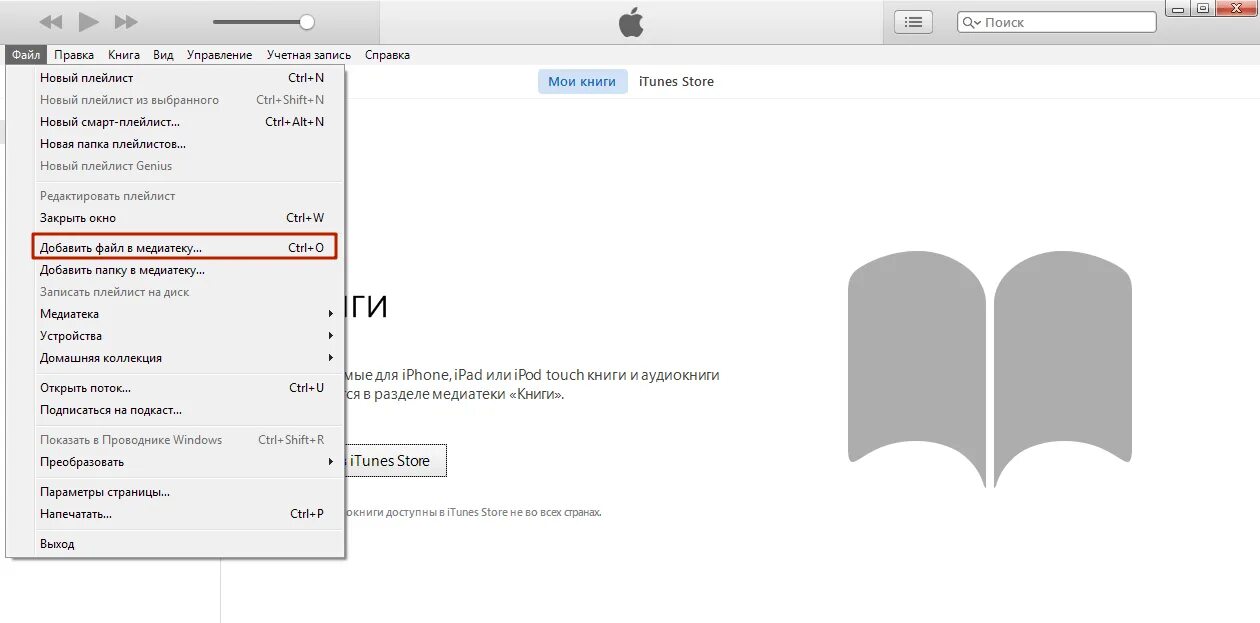Click the play button icon
This screenshot has width=1260, height=623.
pos(89,21)
